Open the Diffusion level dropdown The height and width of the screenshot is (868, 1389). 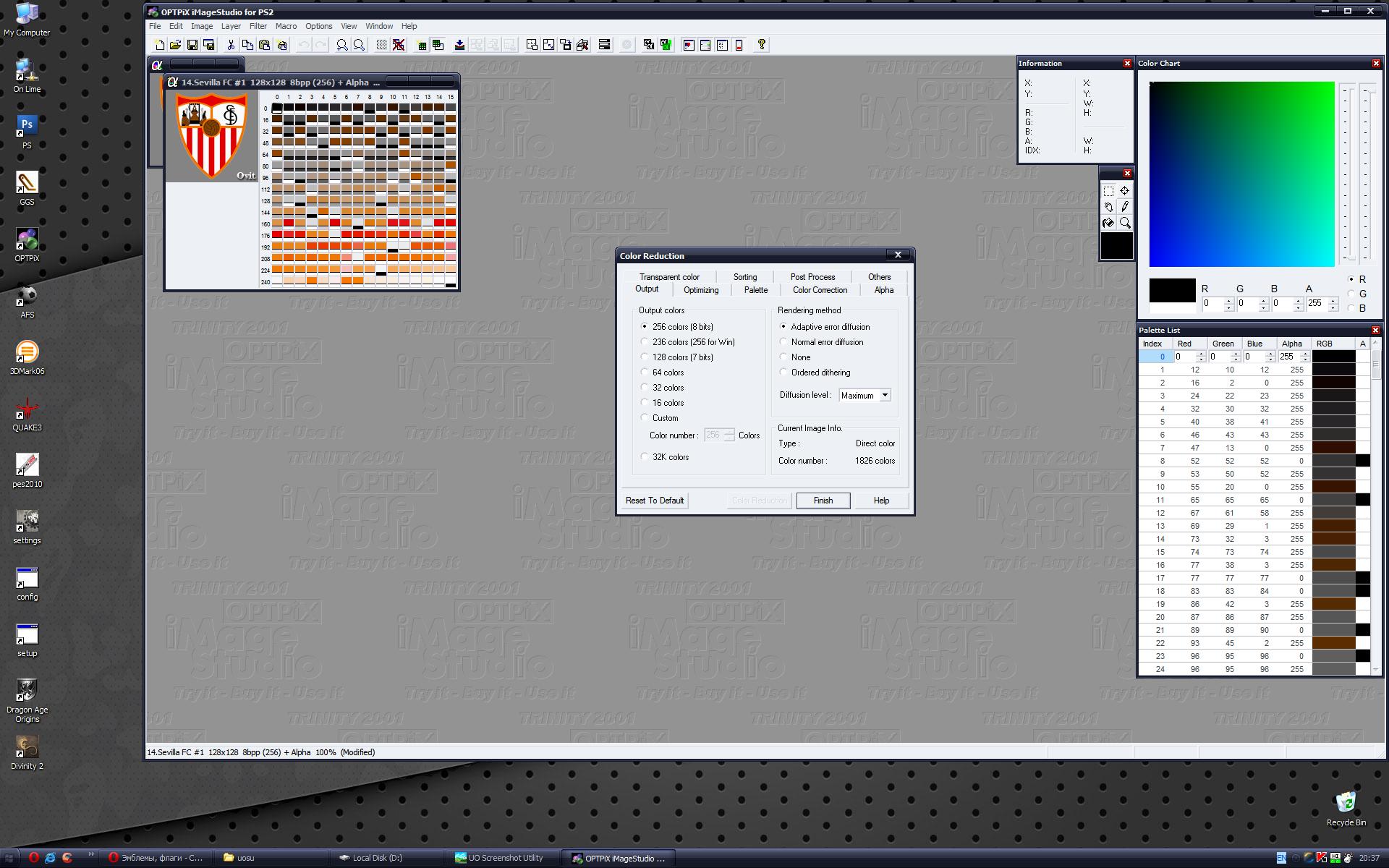click(884, 396)
